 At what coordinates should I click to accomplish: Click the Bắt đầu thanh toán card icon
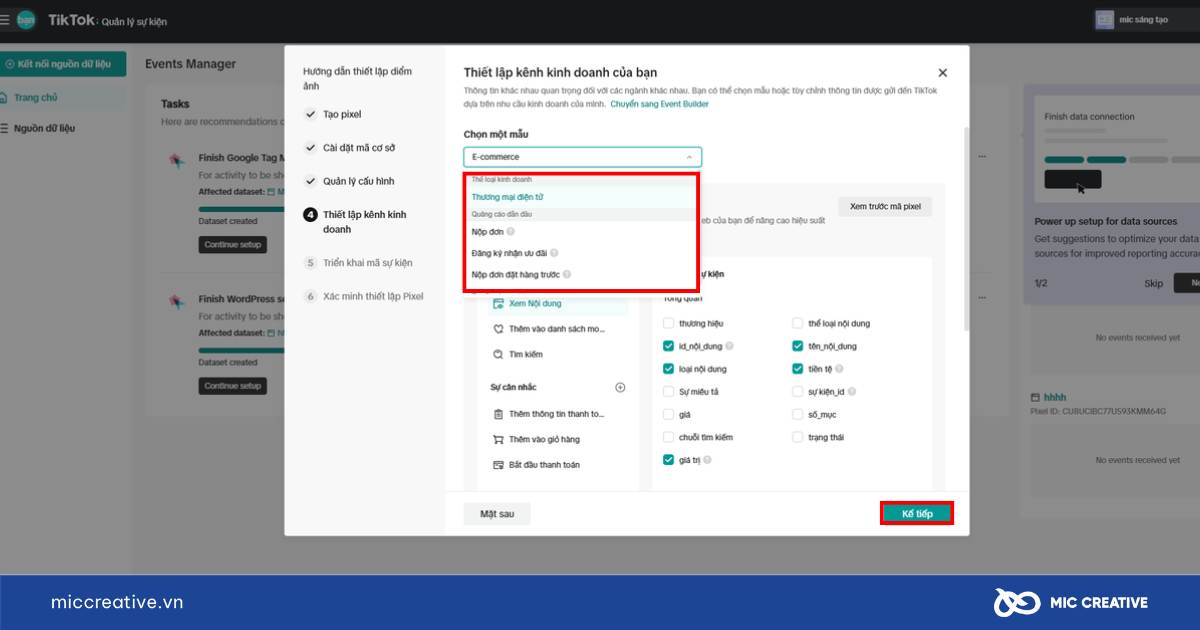(x=498, y=465)
